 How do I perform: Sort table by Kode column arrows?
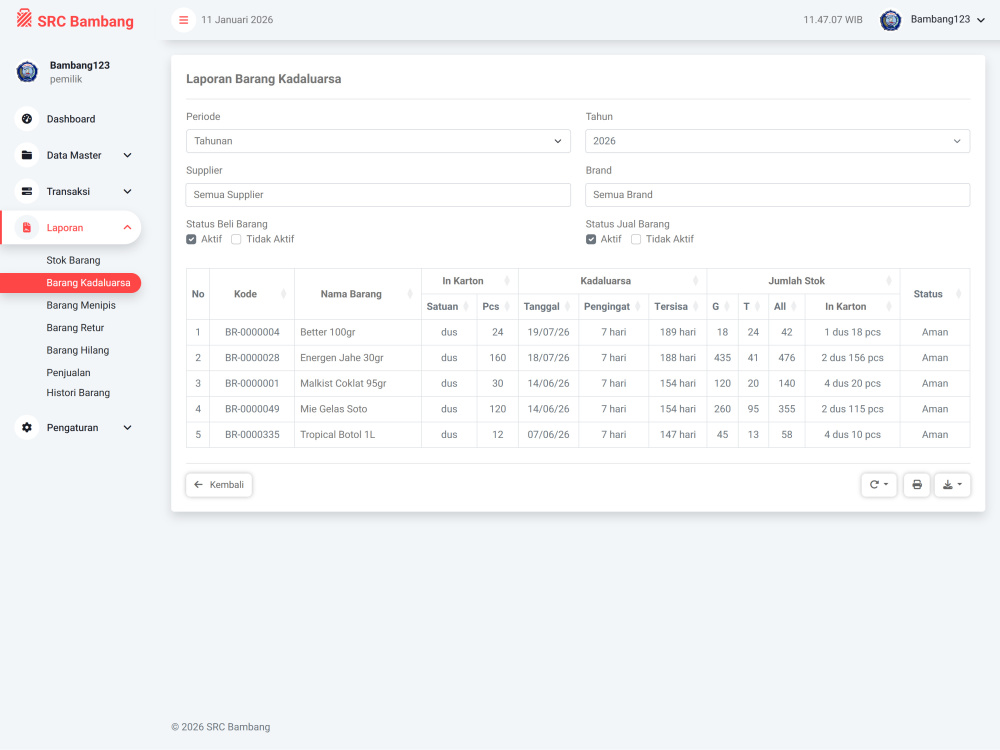[x=284, y=294]
